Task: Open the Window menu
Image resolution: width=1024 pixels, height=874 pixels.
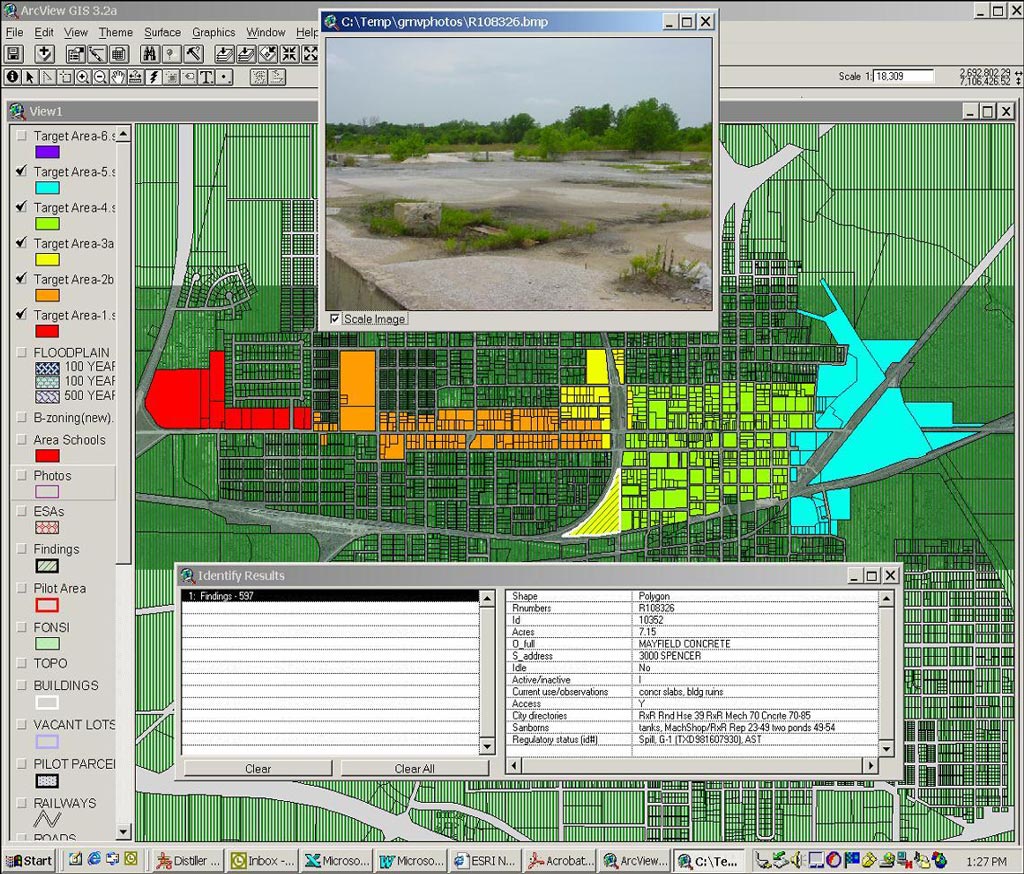Action: 265,32
